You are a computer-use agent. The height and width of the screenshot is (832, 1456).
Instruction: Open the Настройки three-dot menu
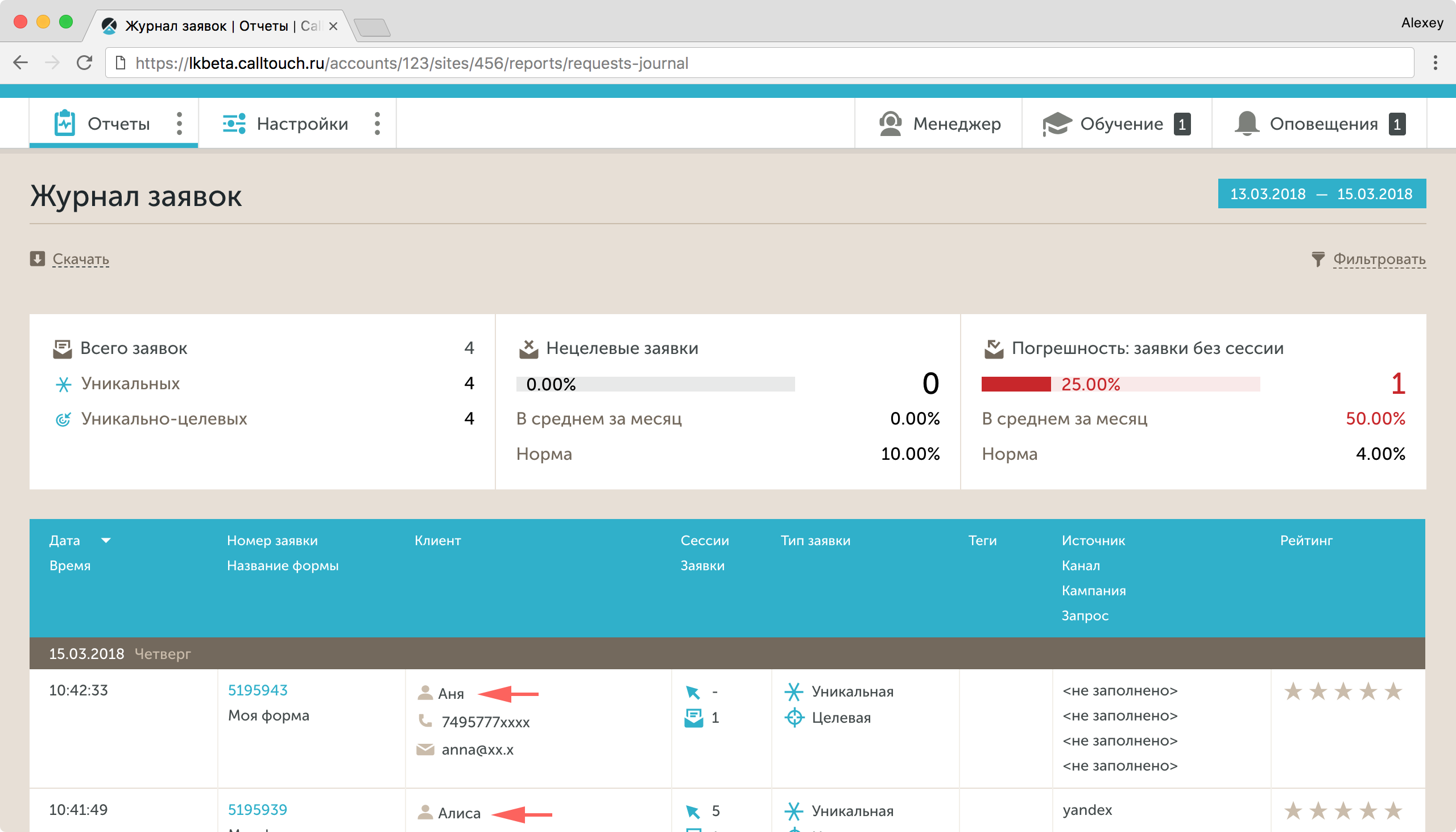click(x=377, y=123)
